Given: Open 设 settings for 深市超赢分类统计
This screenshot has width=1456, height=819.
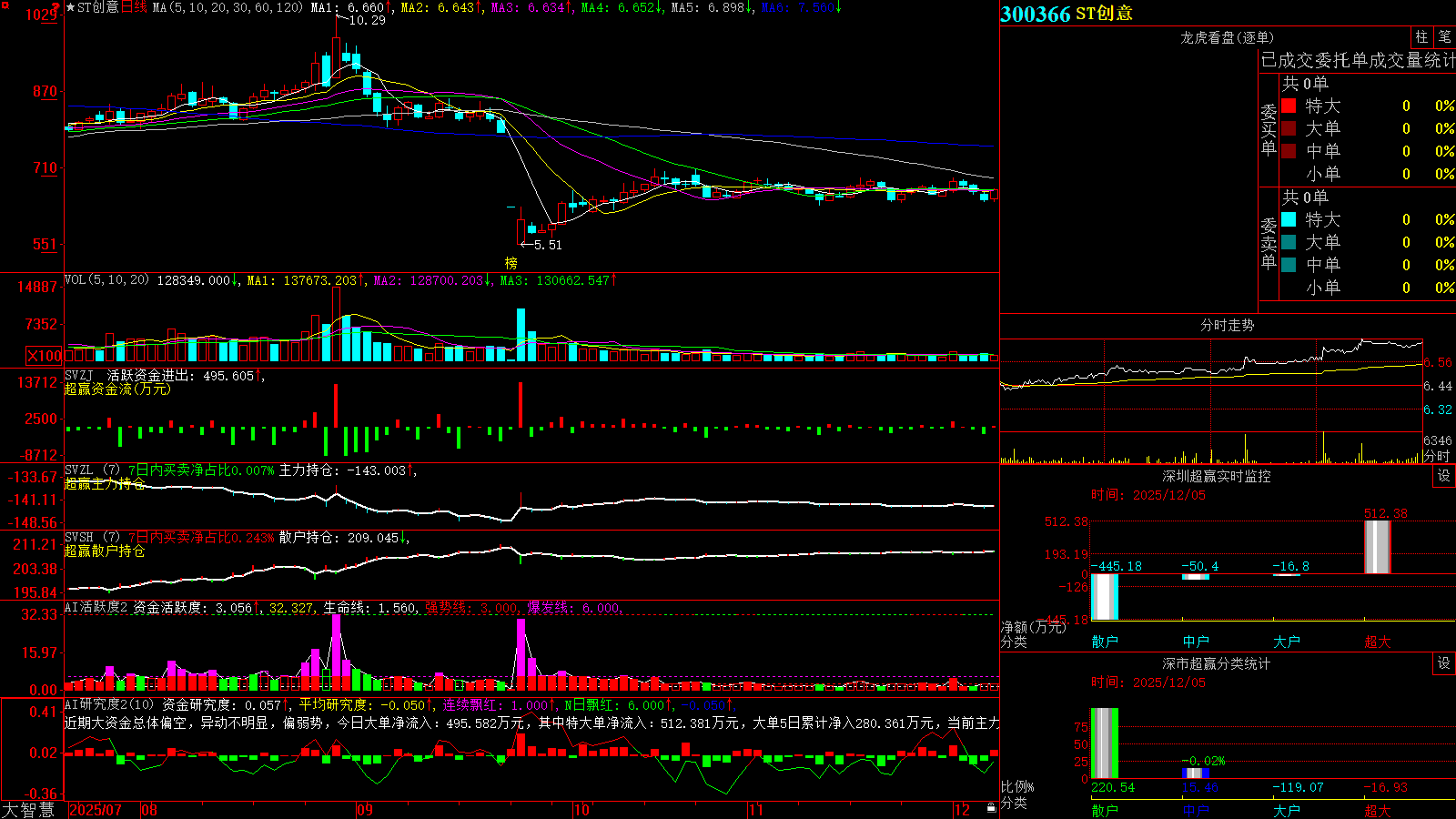Looking at the screenshot, I should point(1444,663).
